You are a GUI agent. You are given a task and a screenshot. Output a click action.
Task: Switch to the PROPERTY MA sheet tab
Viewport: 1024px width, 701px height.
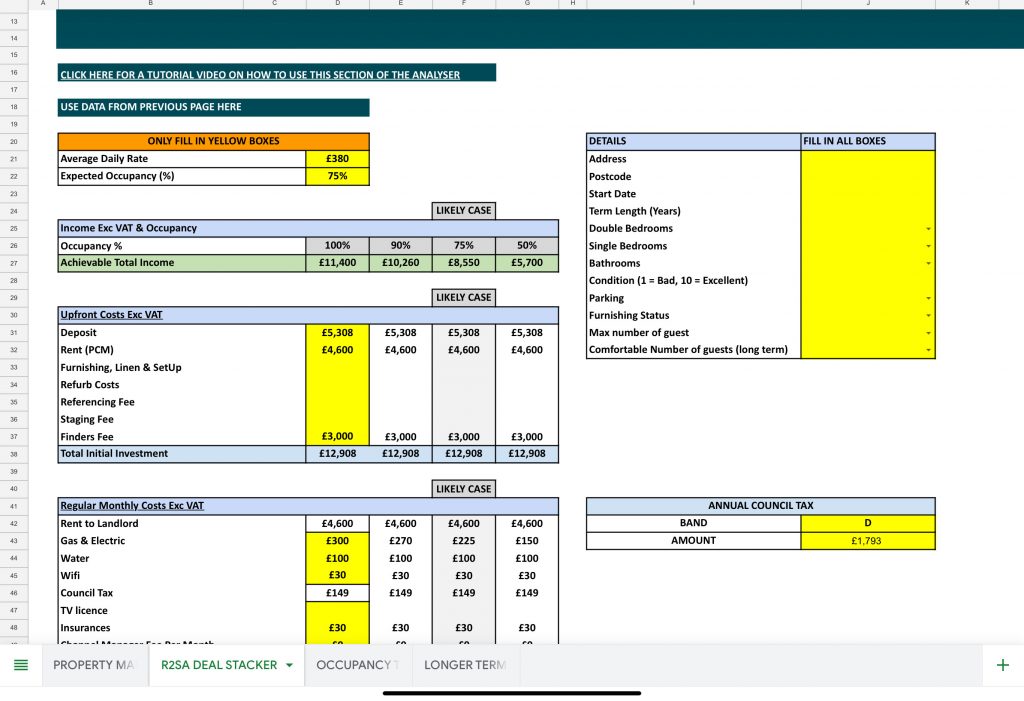coord(93,665)
